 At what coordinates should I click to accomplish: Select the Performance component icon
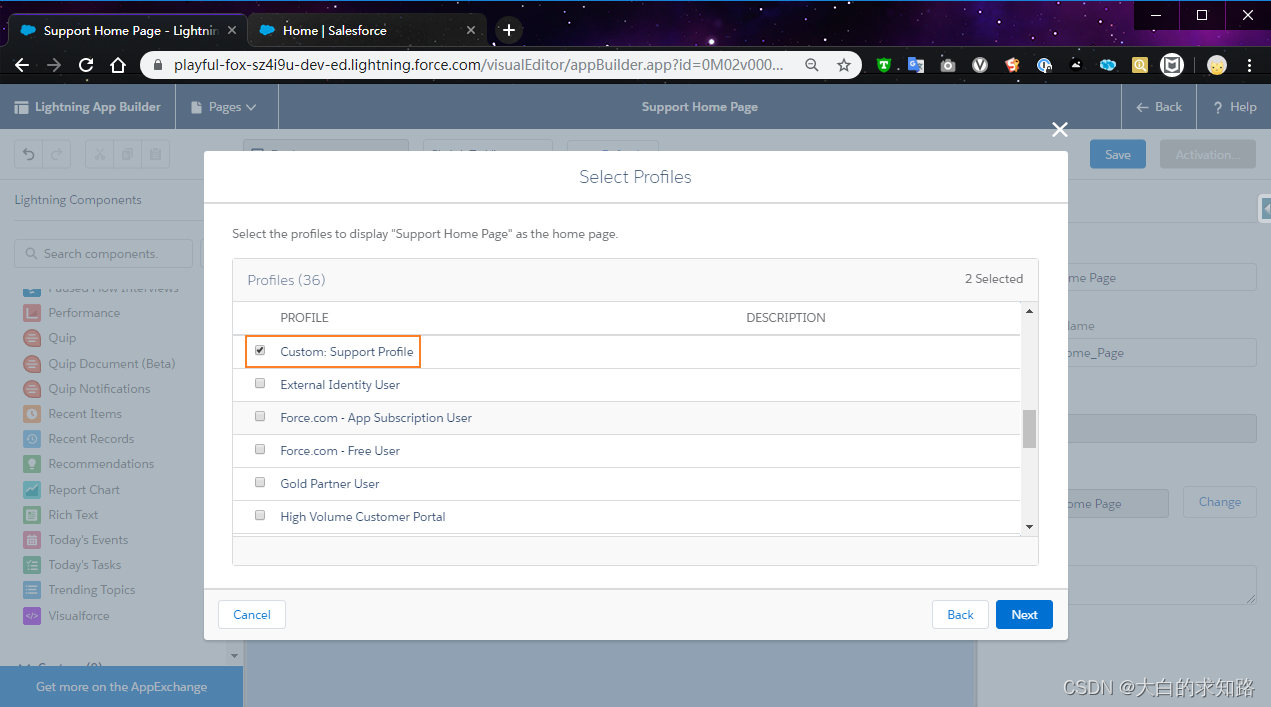[x=32, y=313]
